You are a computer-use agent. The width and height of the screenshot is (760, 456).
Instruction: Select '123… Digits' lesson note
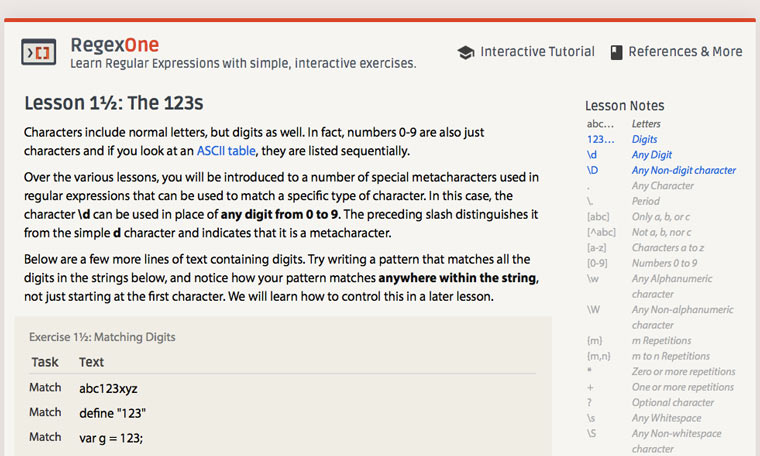645,140
